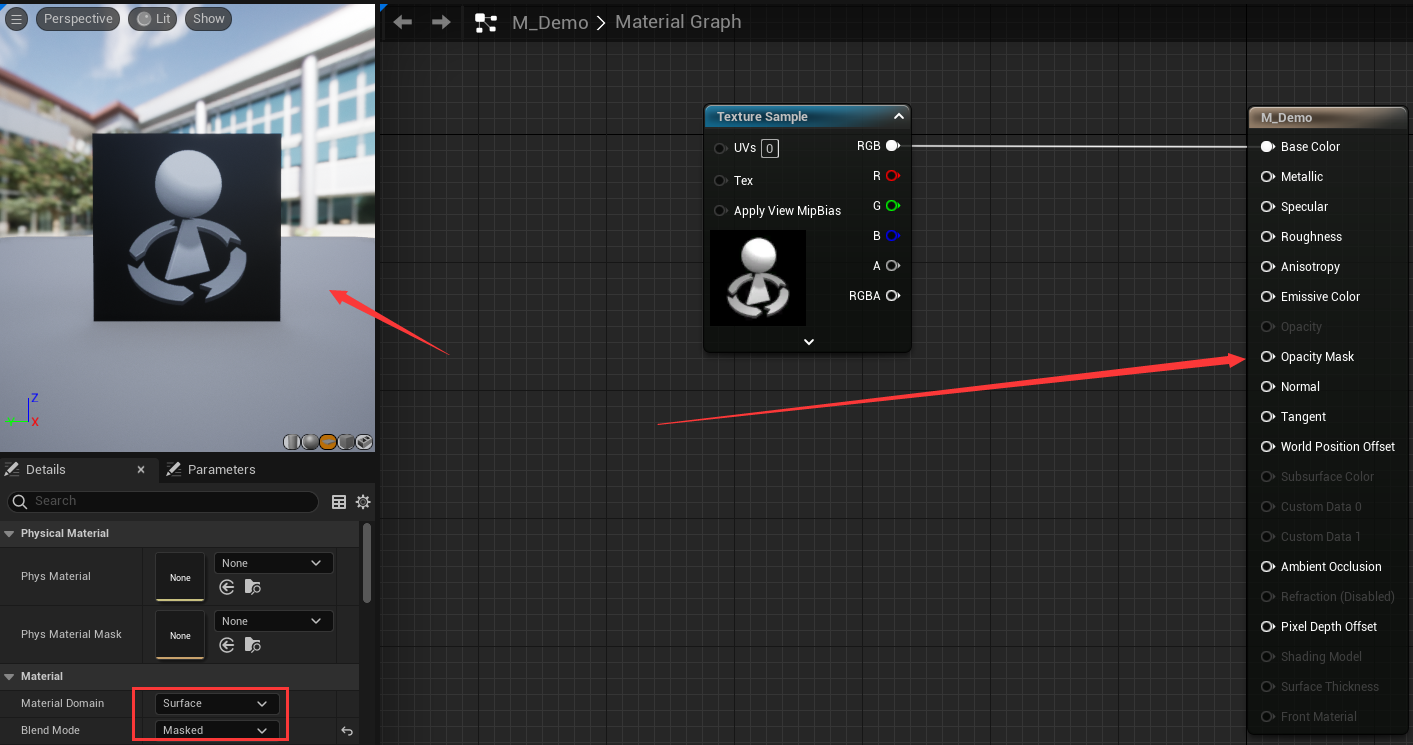The width and height of the screenshot is (1413, 745).
Task: Browse to Phys Material asset in Content Browser
Action: click(x=252, y=588)
